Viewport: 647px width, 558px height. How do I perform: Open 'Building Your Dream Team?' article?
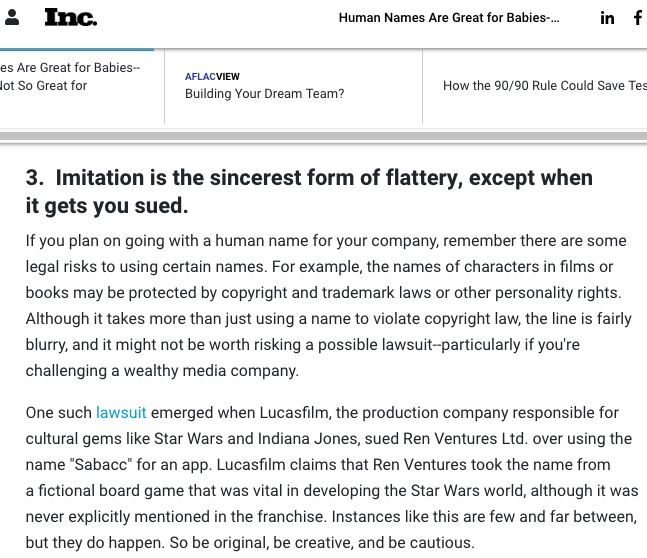pyautogui.click(x=264, y=94)
